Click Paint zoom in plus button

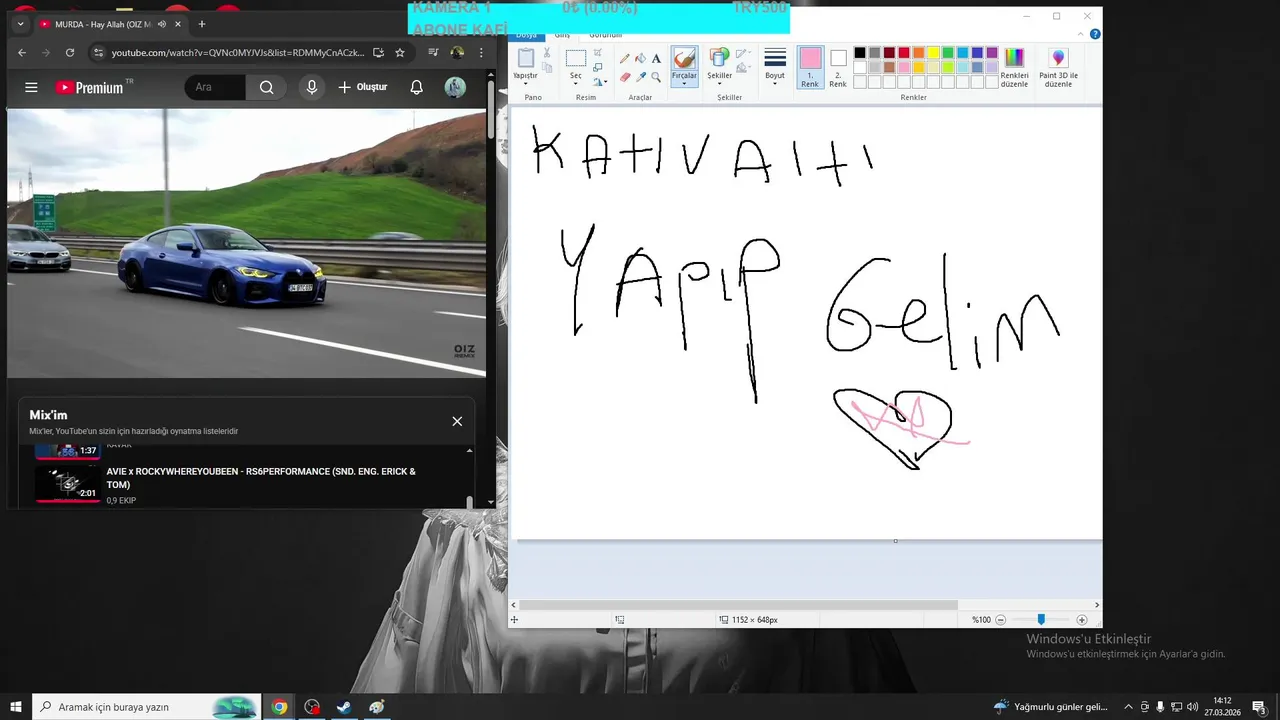[x=1082, y=620]
